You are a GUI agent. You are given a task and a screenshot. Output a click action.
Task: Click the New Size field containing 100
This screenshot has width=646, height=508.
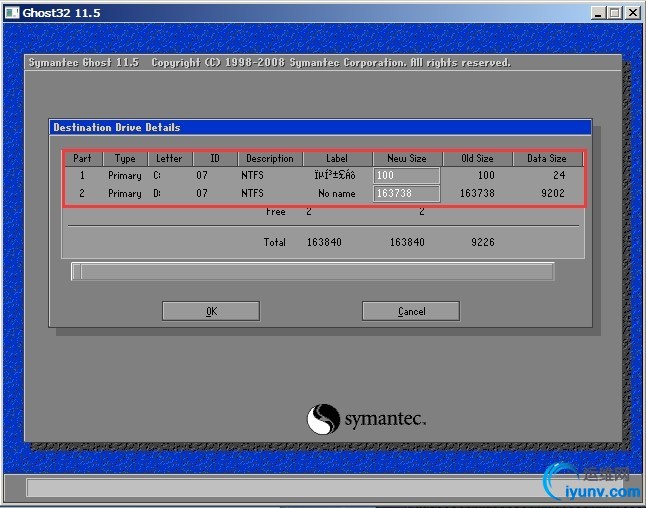[406, 176]
